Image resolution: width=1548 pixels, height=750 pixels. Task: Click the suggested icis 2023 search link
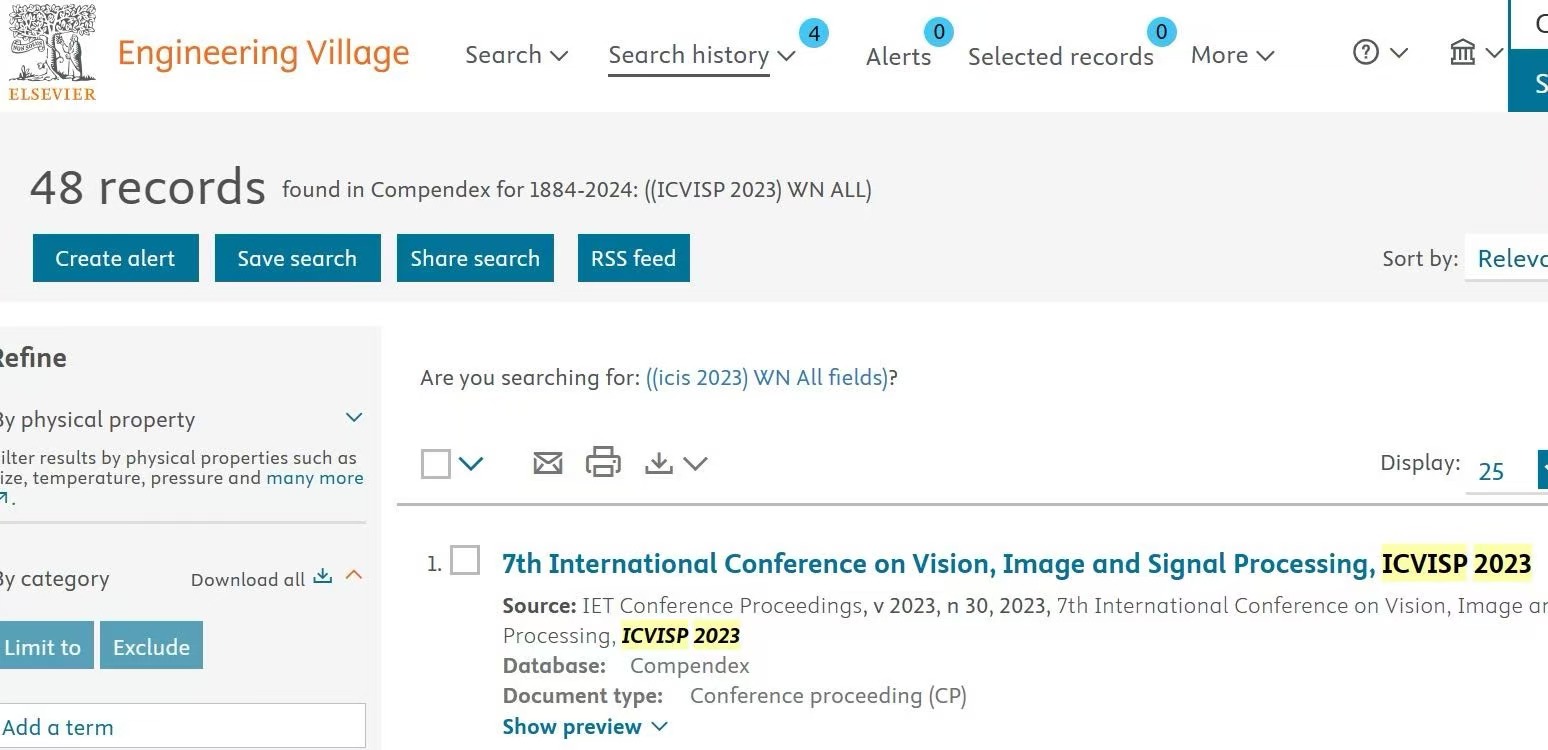767,378
